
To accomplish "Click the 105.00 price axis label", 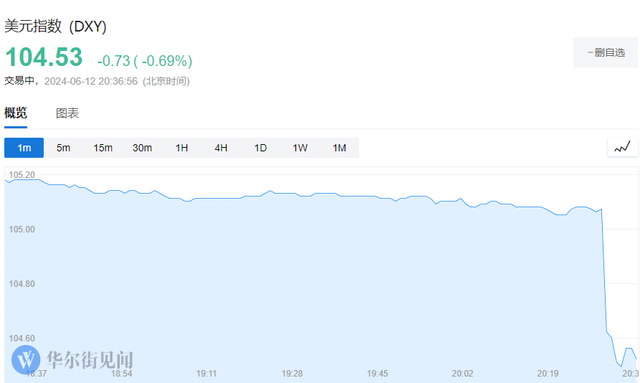I will (22, 229).
